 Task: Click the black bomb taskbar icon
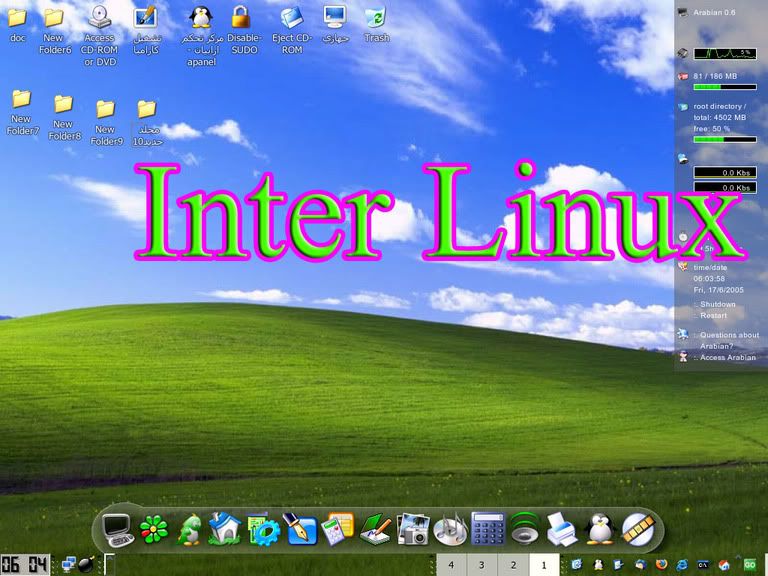pyautogui.click(x=87, y=565)
